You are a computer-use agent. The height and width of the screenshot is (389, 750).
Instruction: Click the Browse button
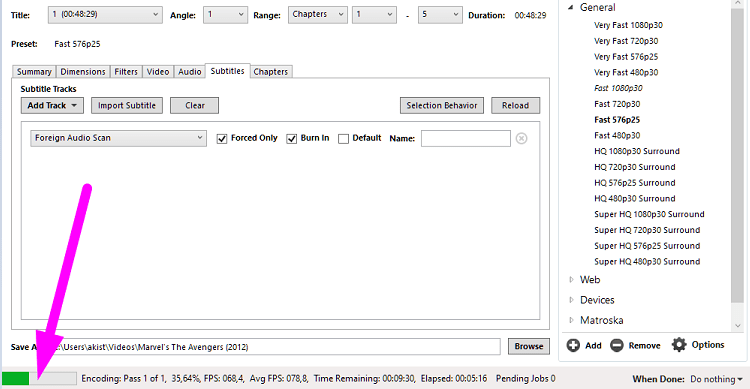529,346
